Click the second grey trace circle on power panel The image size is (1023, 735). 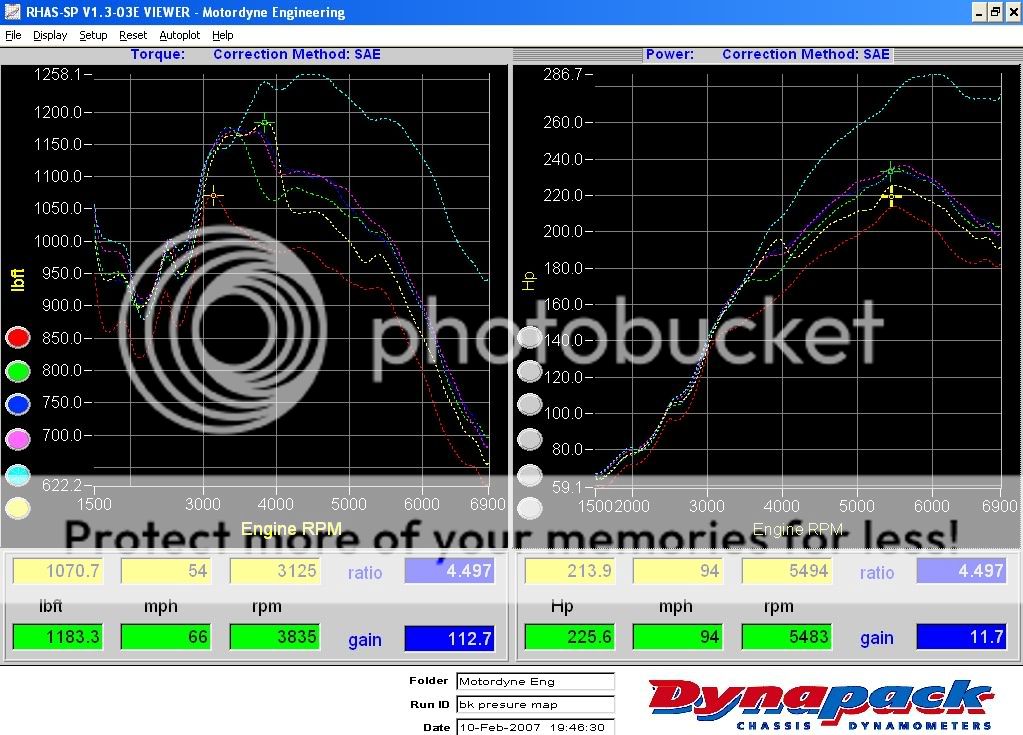coord(530,371)
